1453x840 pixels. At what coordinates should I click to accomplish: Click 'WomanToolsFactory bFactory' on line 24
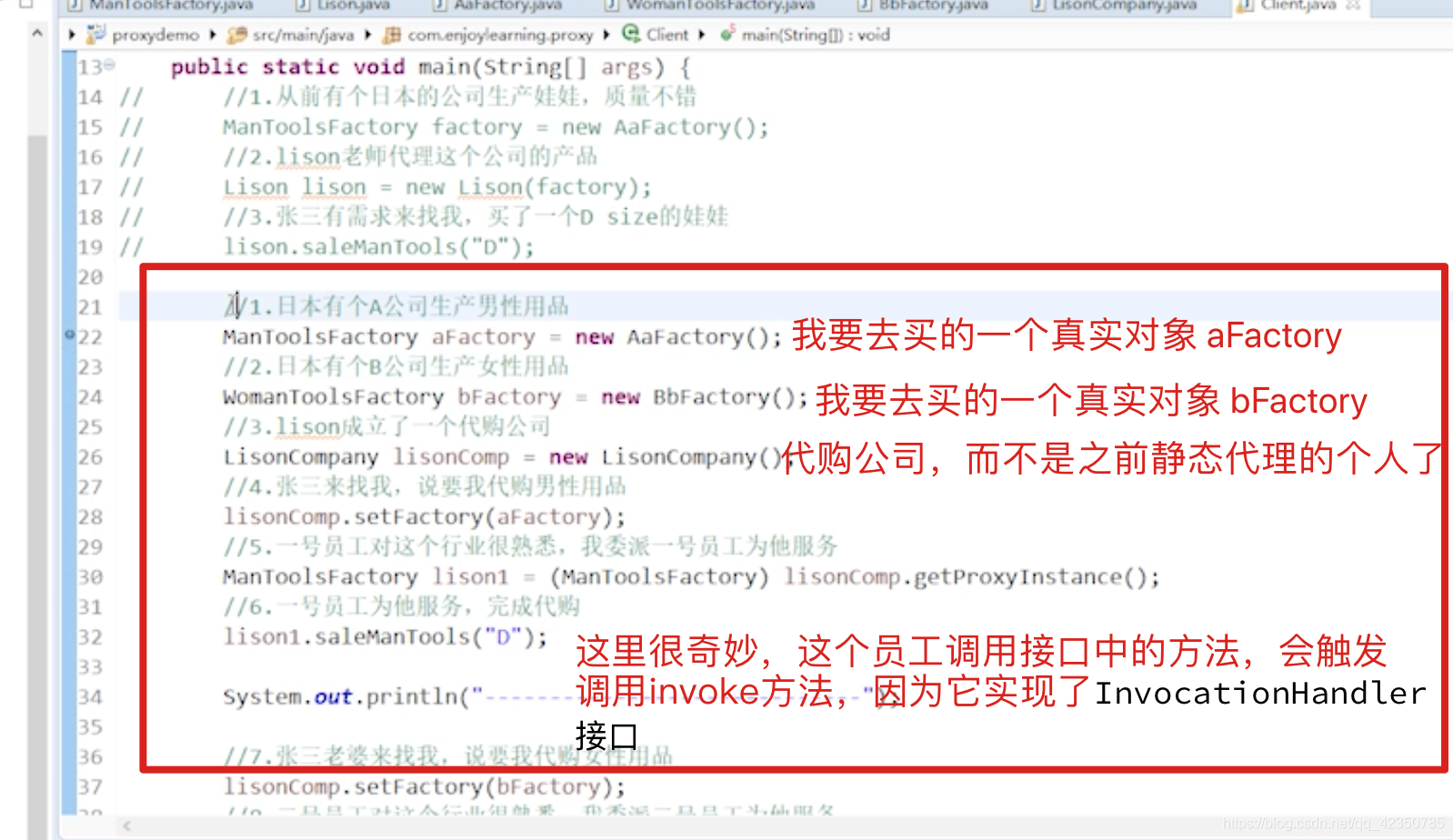click(x=392, y=397)
